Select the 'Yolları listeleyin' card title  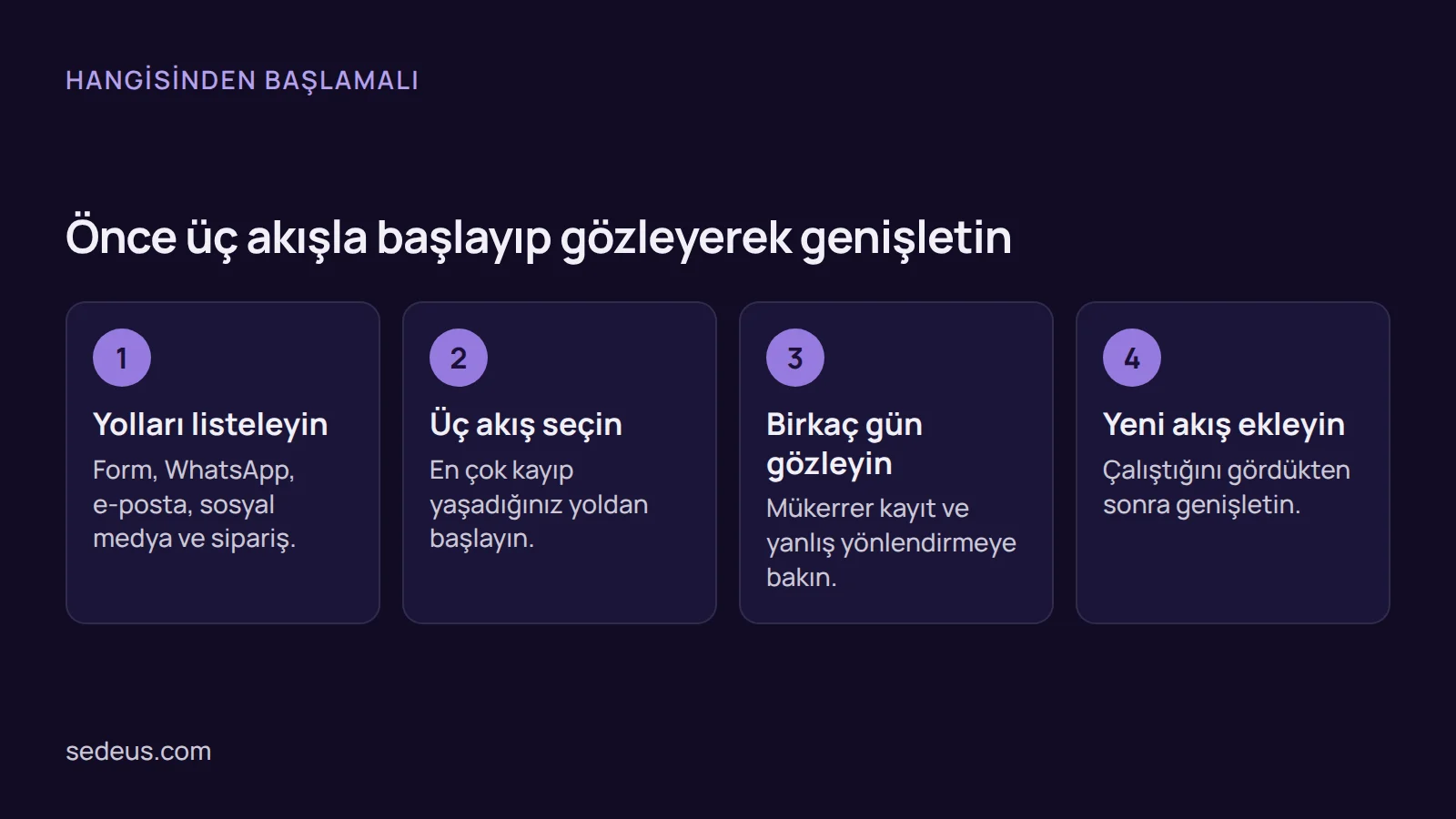(210, 424)
